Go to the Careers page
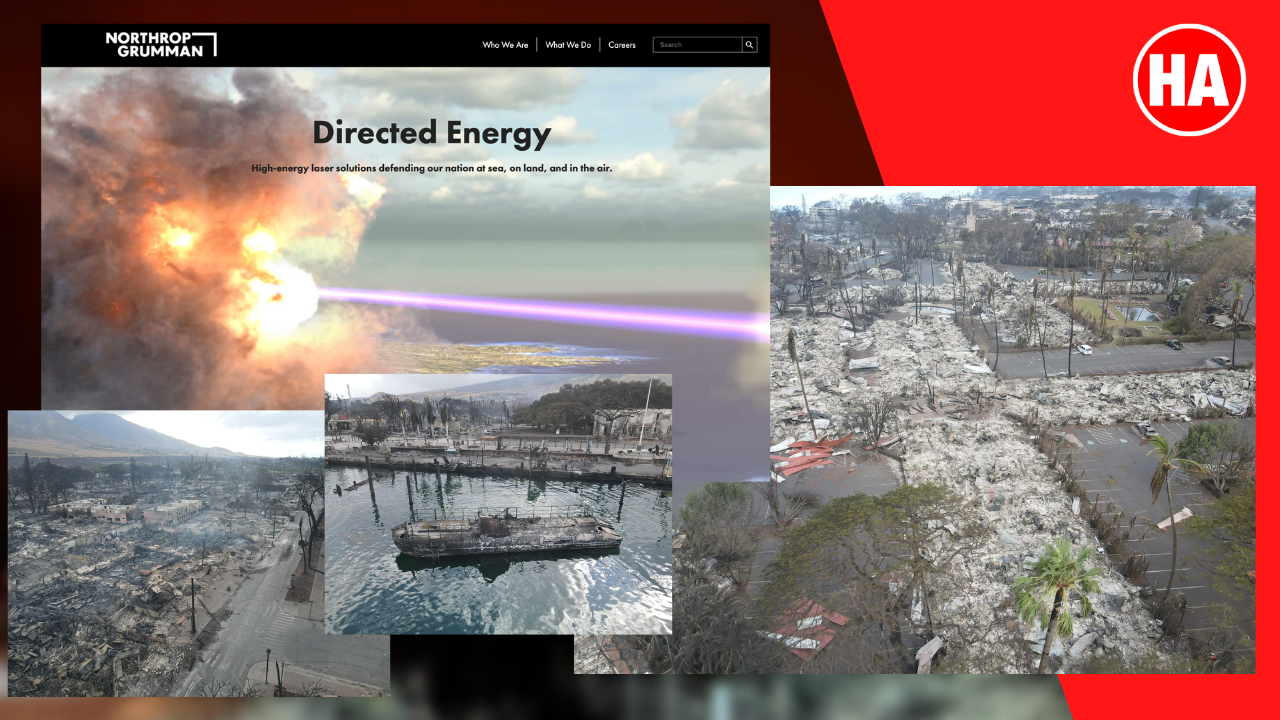This screenshot has height=720, width=1280. point(622,45)
